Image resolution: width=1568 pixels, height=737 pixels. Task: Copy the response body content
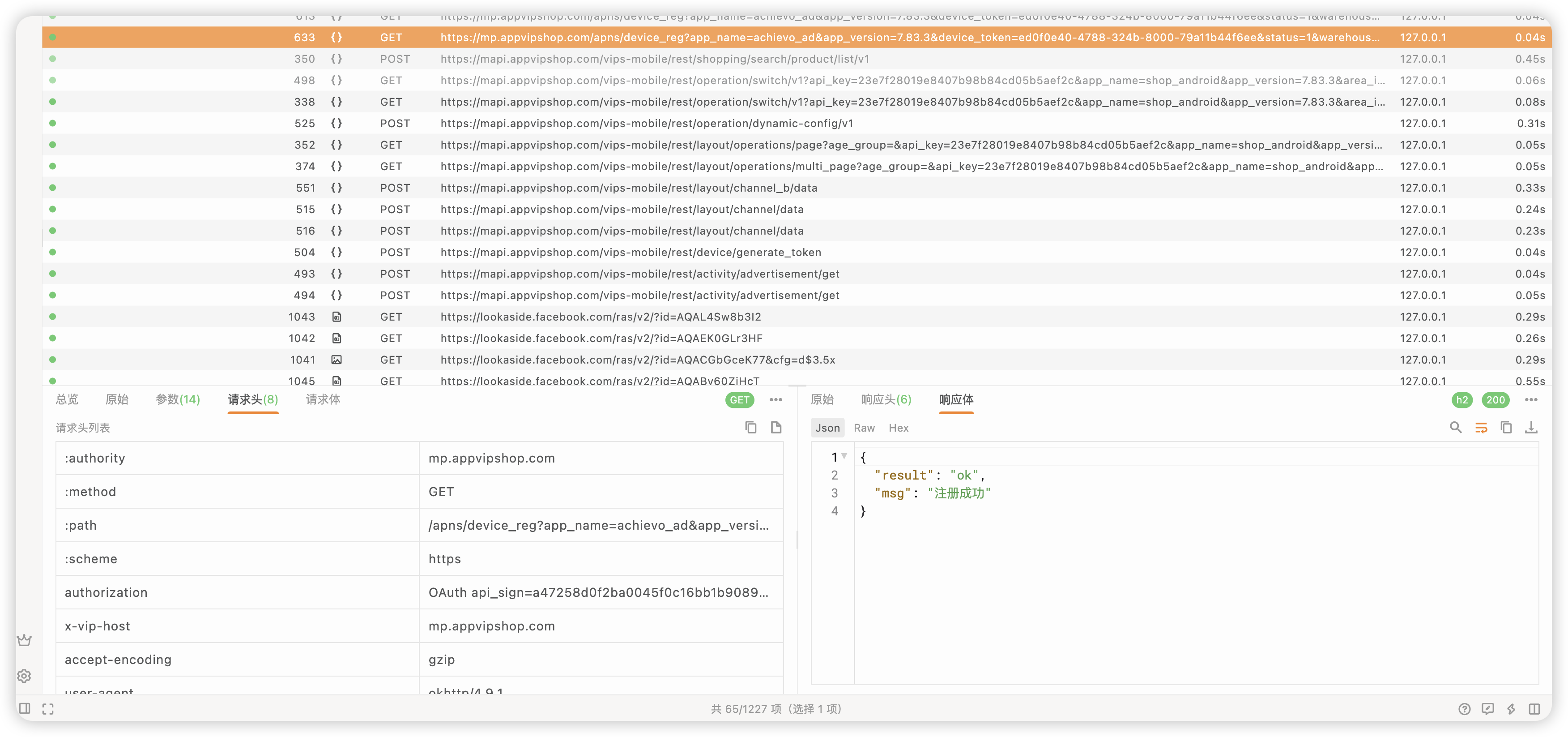pyautogui.click(x=1506, y=428)
